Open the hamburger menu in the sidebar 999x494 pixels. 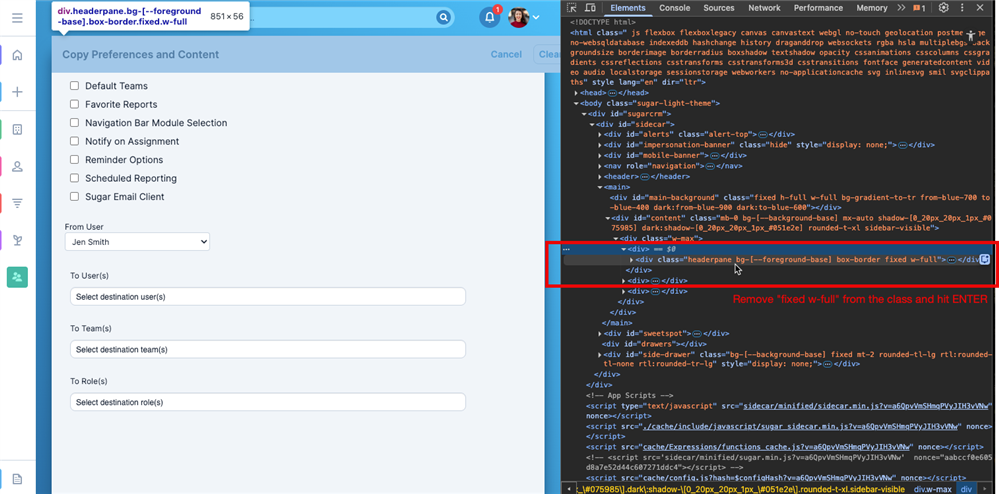pyautogui.click(x=17, y=18)
